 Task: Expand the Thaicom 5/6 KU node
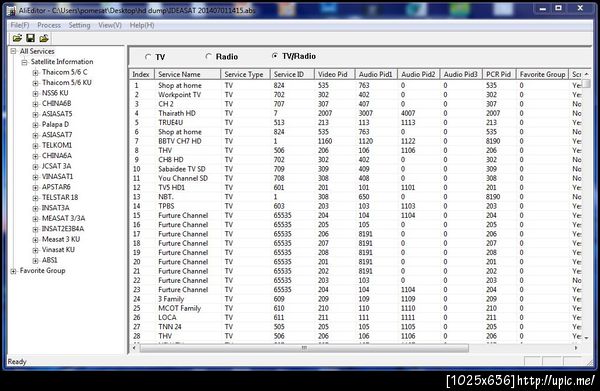point(35,83)
